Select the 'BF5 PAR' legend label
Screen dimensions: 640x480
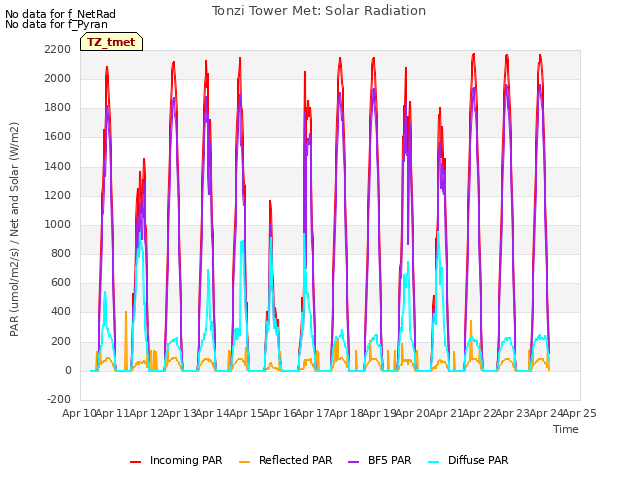[x=389, y=460]
